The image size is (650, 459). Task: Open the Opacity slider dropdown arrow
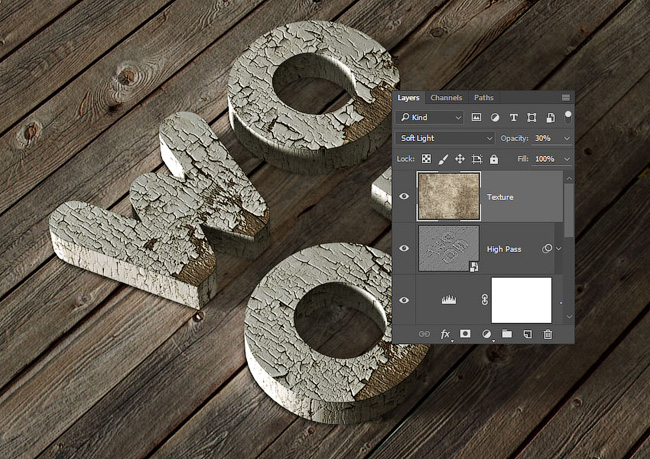[x=567, y=138]
